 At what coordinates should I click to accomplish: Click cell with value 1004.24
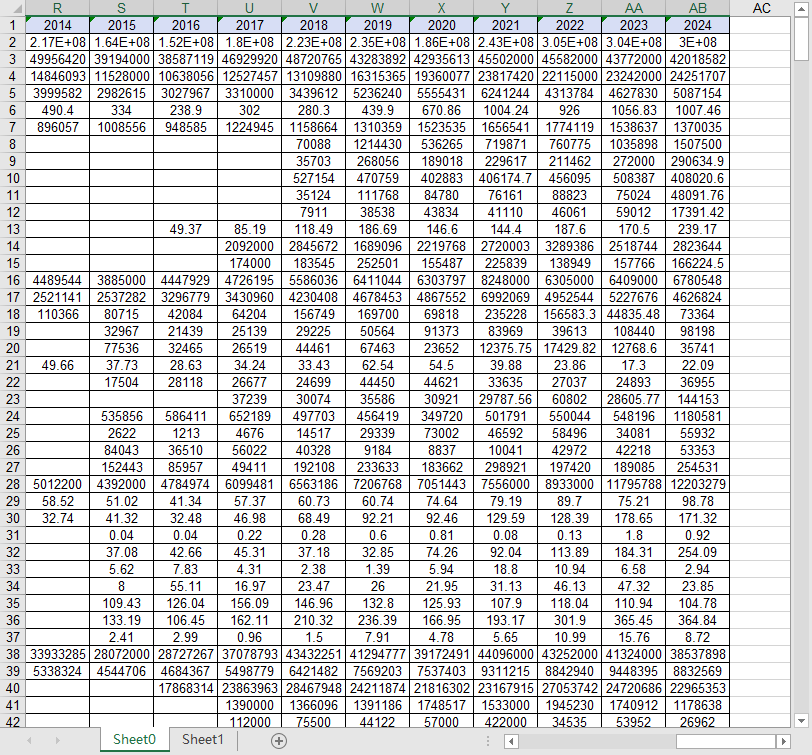505,110
